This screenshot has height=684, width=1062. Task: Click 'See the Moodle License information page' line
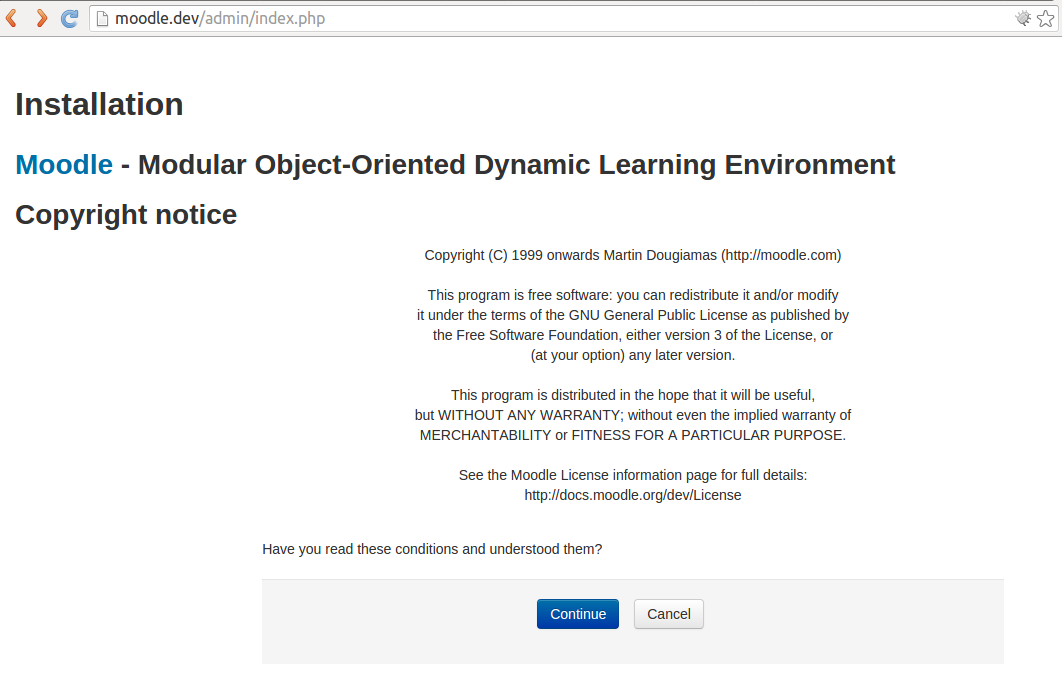(633, 475)
